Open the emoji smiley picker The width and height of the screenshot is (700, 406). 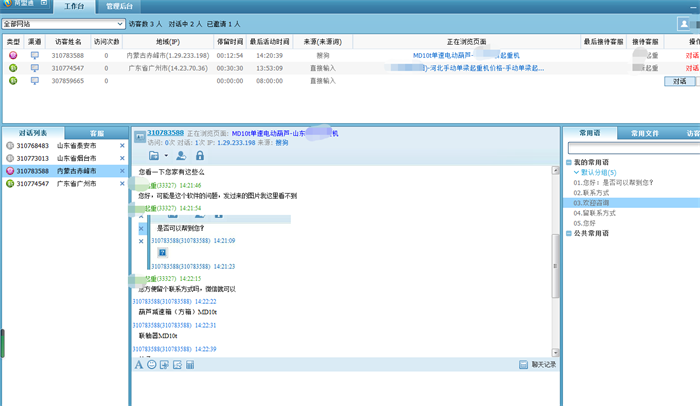click(x=152, y=365)
